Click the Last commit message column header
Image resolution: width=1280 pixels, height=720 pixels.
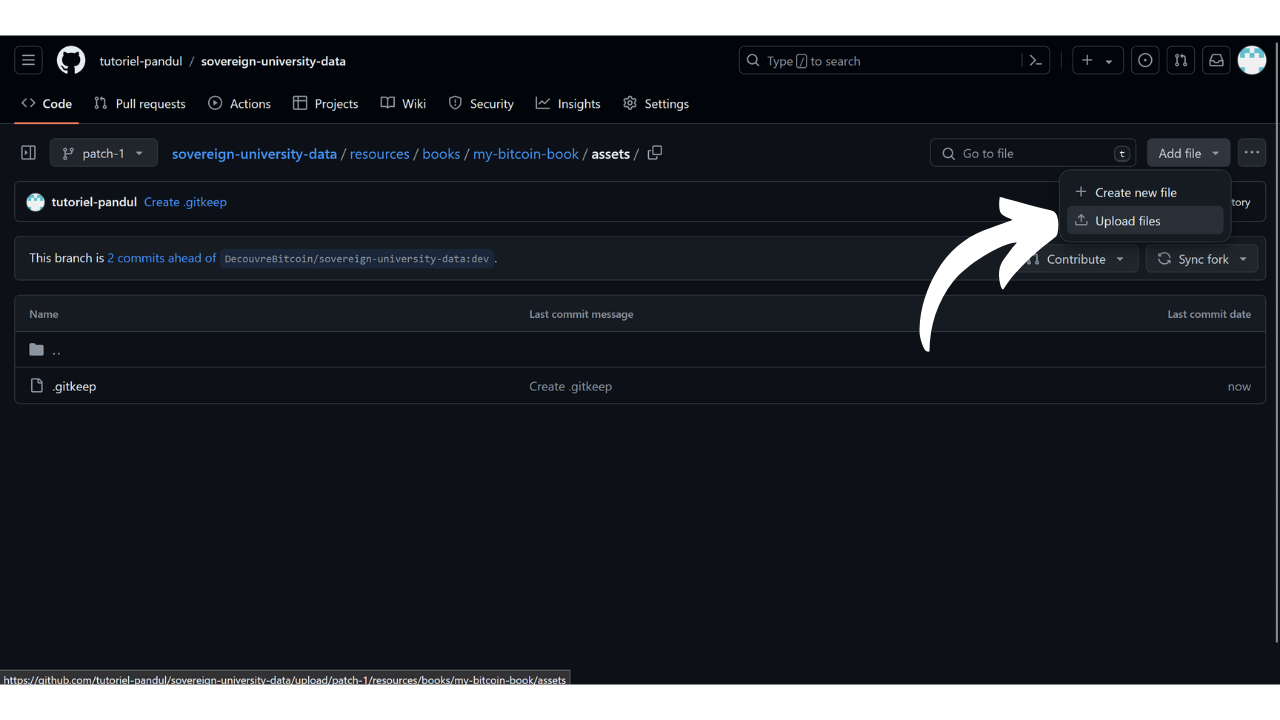point(581,314)
